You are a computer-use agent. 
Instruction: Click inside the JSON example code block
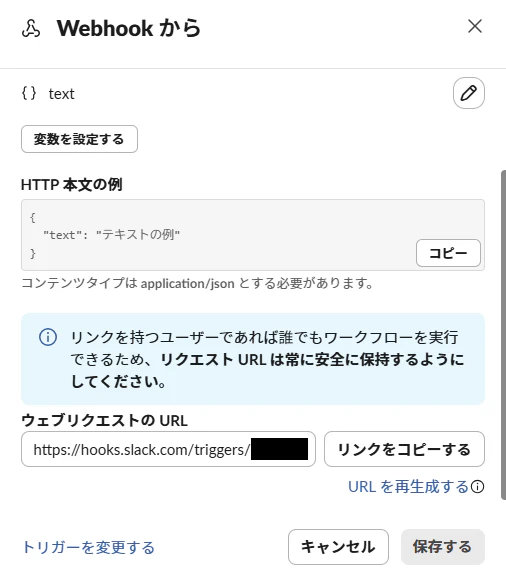pos(219,235)
